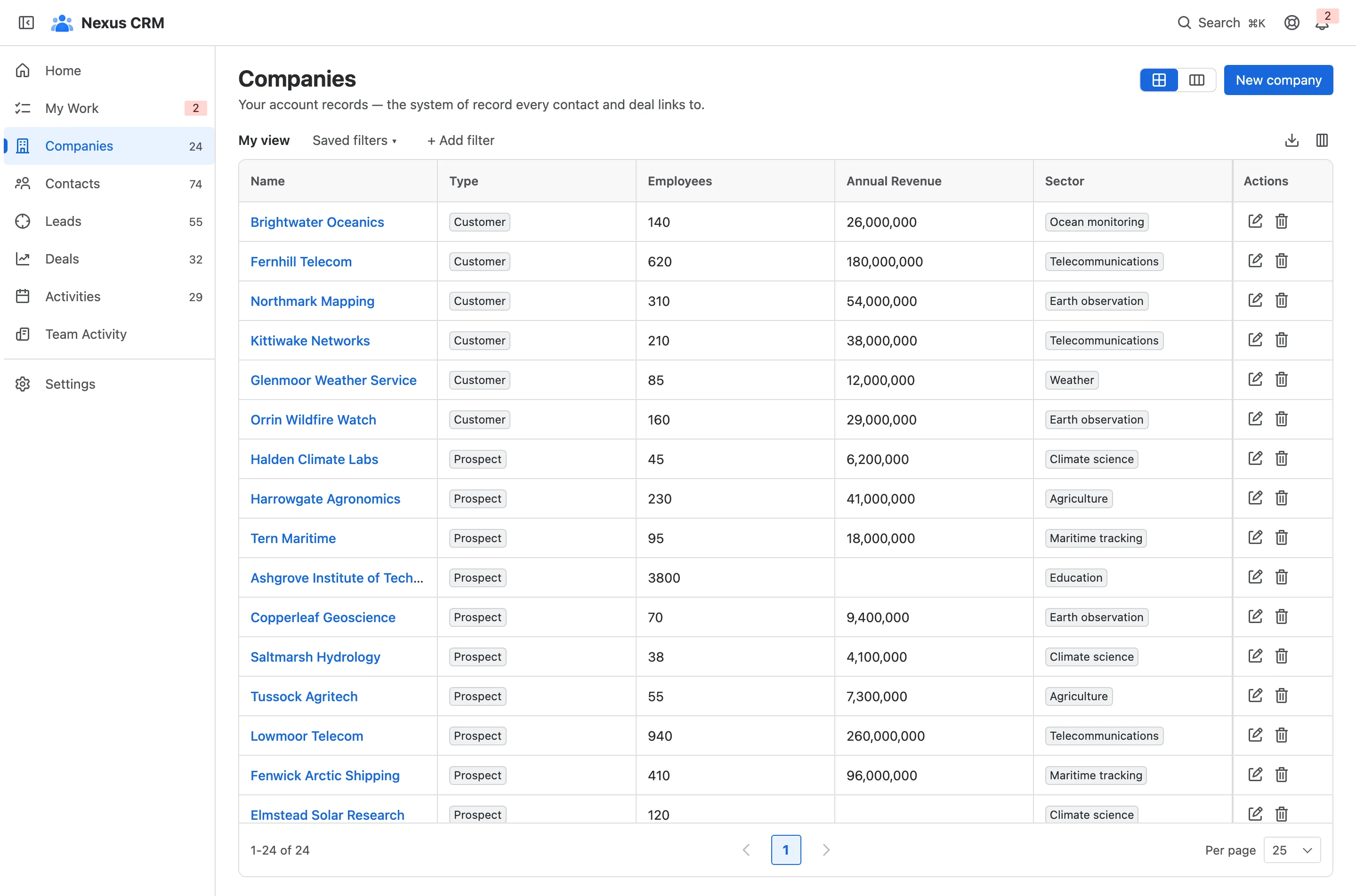The image size is (1356, 896).
Task: Go to previous page arrow
Action: [746, 850]
